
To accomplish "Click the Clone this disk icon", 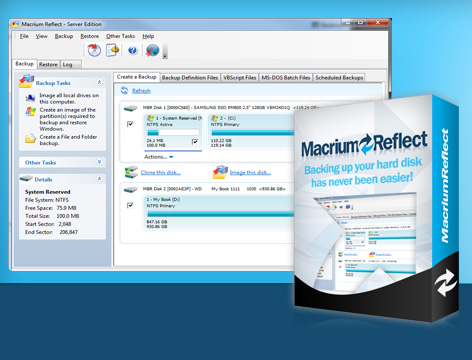I will (x=131, y=172).
